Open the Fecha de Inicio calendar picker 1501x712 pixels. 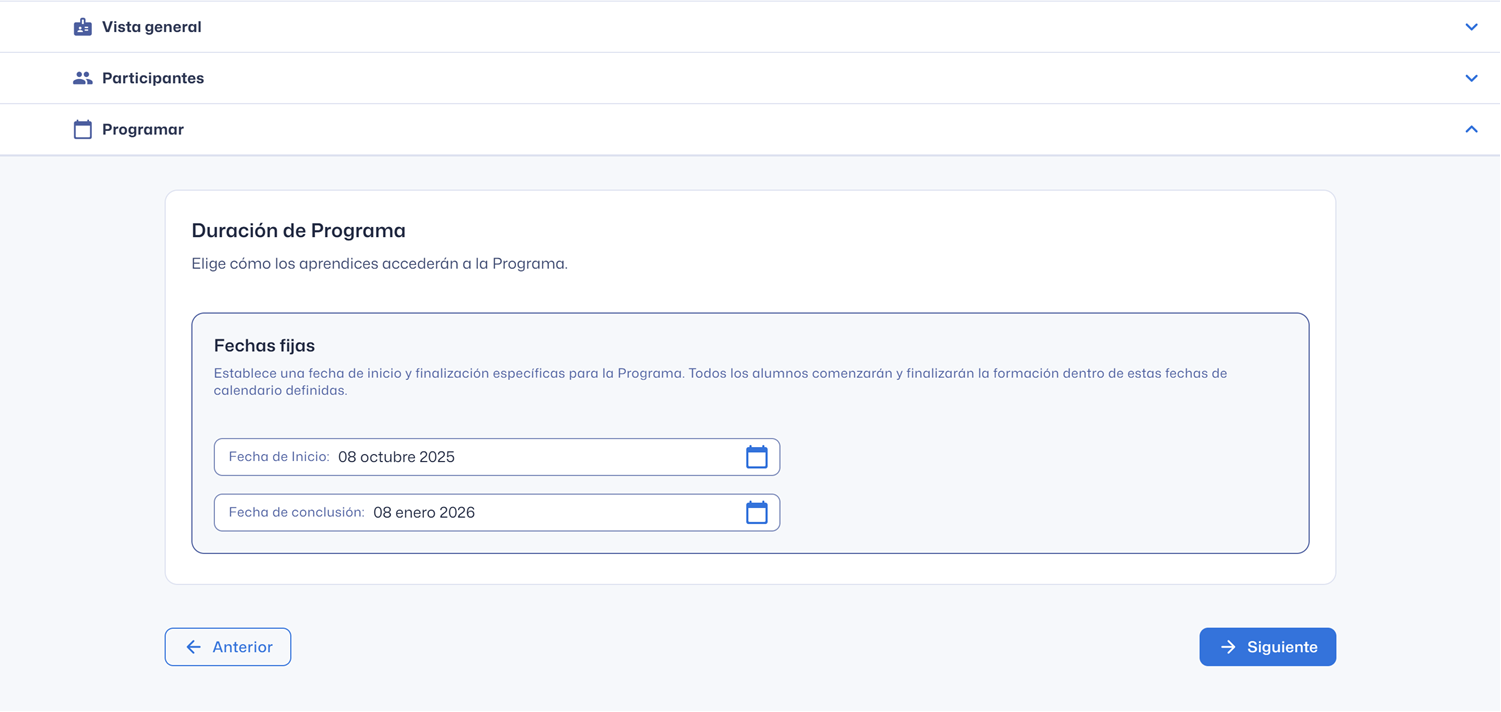click(757, 457)
